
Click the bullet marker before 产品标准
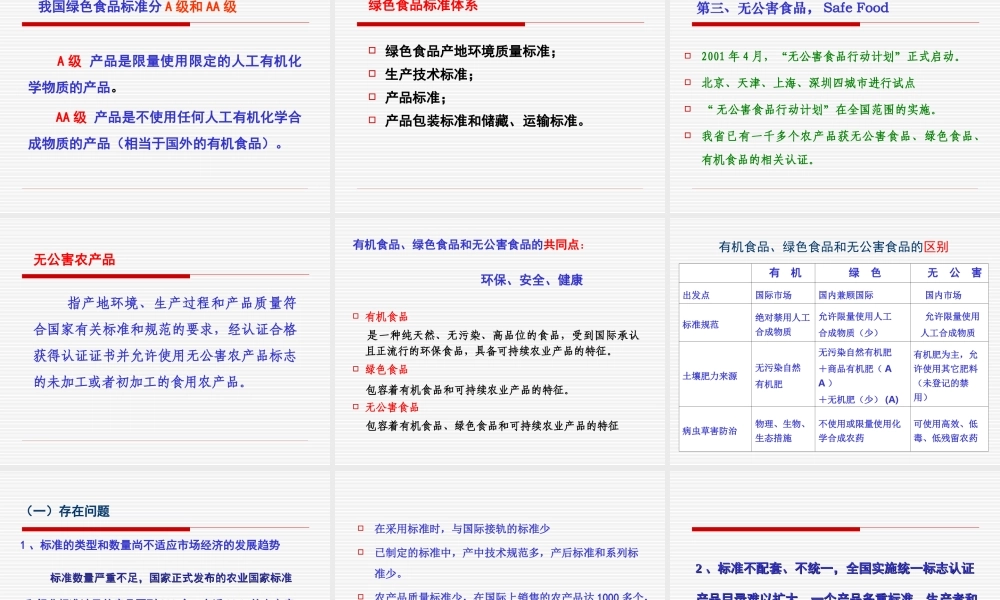pyautogui.click(x=374, y=96)
